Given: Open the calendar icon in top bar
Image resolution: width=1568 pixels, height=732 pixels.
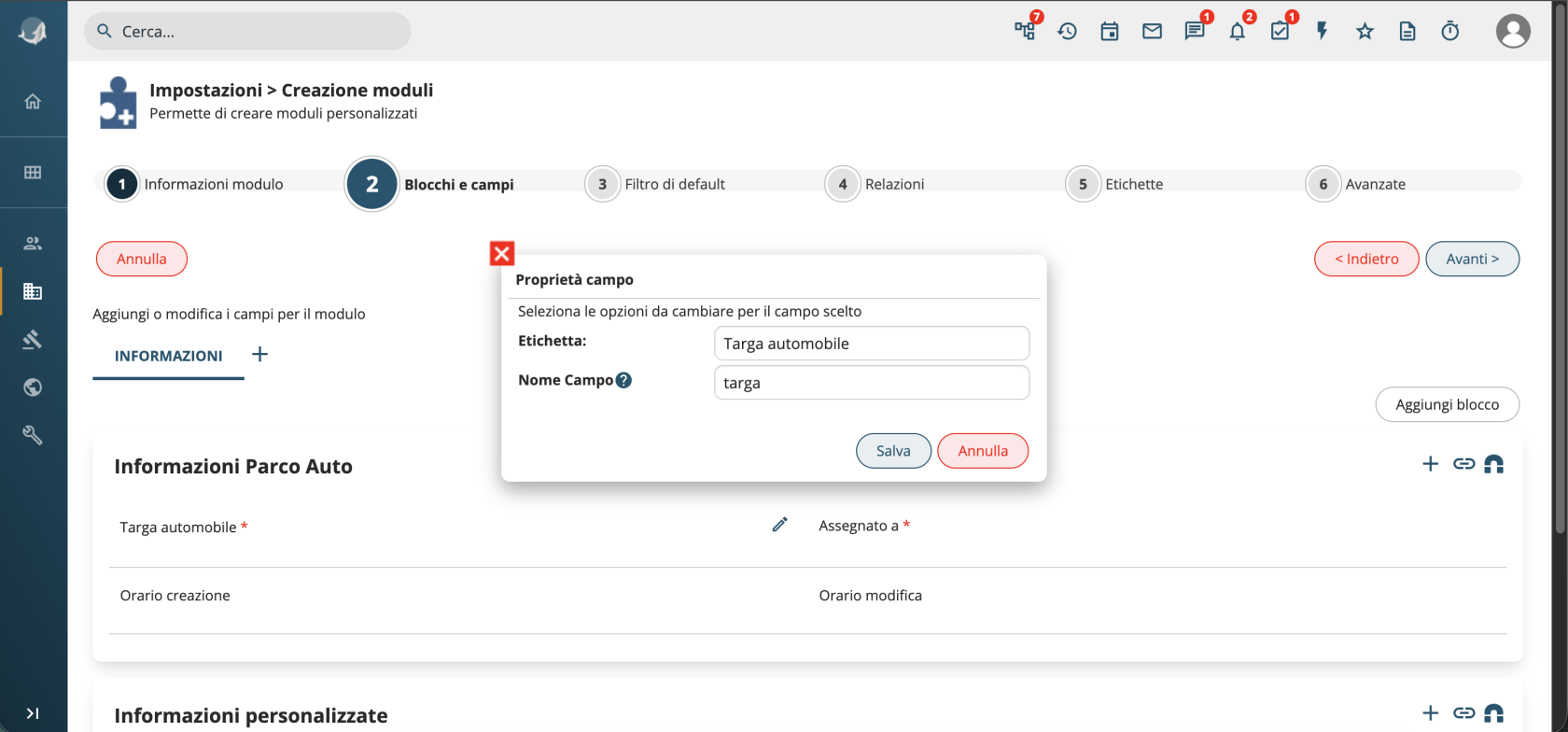Looking at the screenshot, I should coord(1110,31).
